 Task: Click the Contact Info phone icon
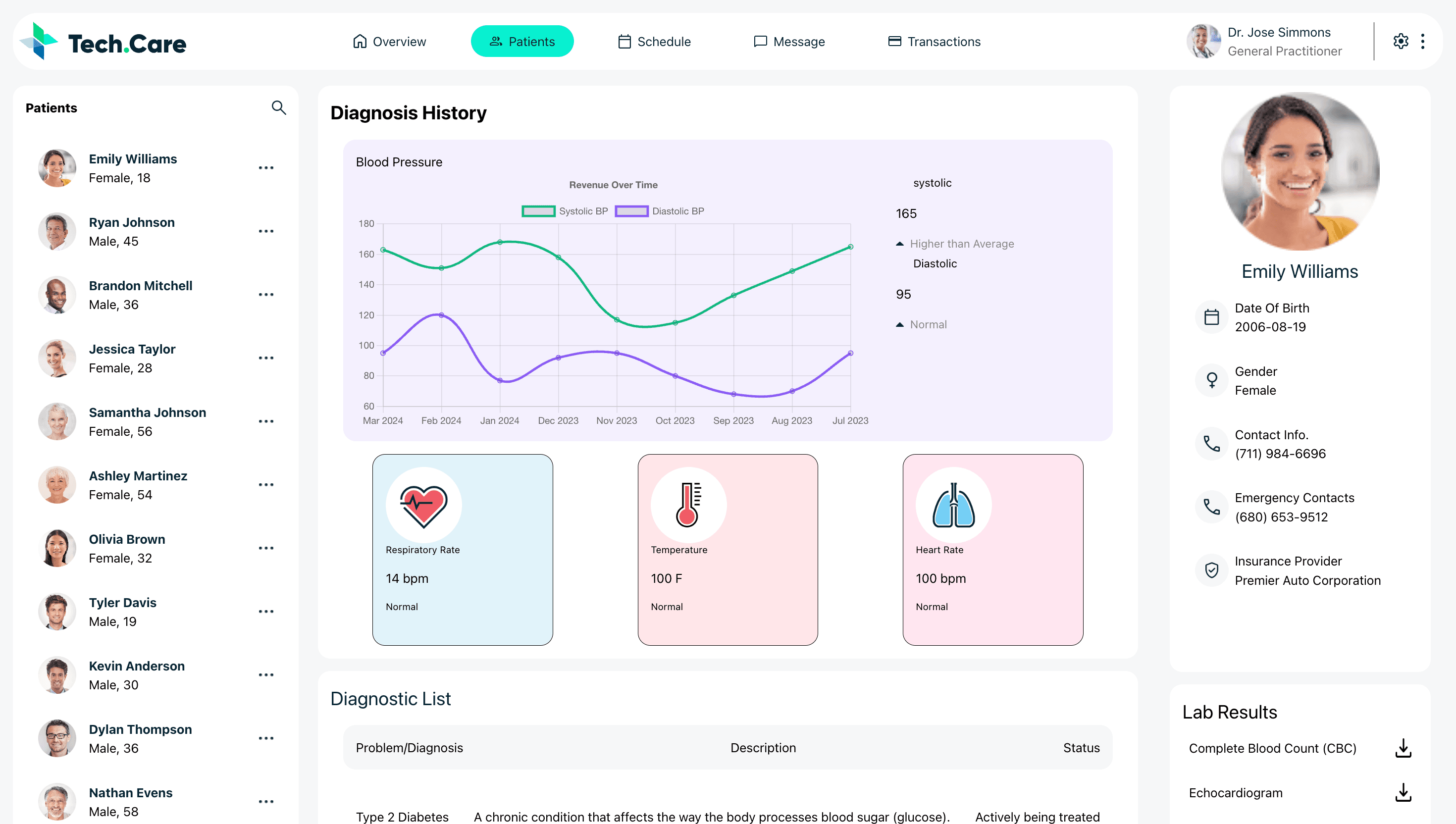point(1211,444)
